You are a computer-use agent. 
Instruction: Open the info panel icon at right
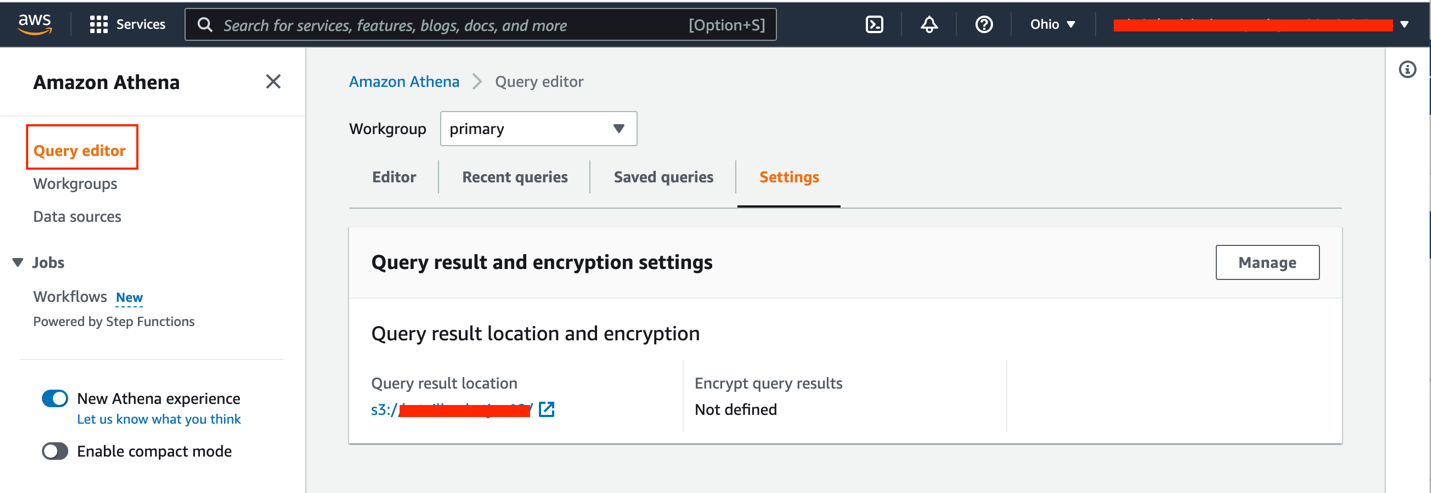(x=1407, y=69)
